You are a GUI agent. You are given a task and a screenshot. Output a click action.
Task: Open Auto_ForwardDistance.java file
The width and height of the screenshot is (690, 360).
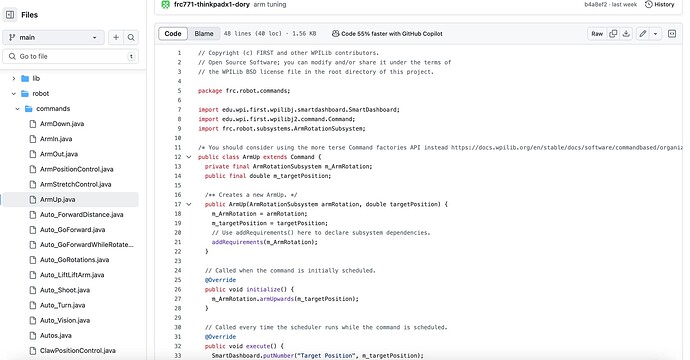81,215
